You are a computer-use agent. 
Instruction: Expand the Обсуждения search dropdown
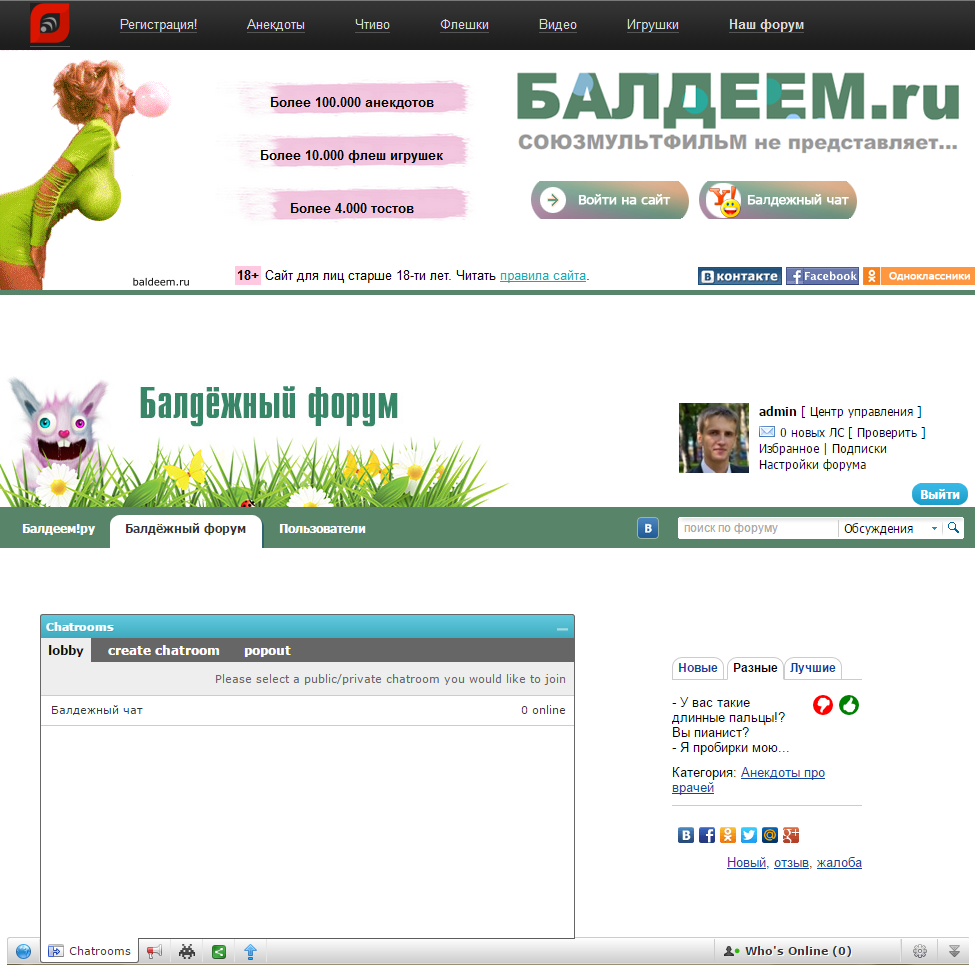[x=890, y=528]
